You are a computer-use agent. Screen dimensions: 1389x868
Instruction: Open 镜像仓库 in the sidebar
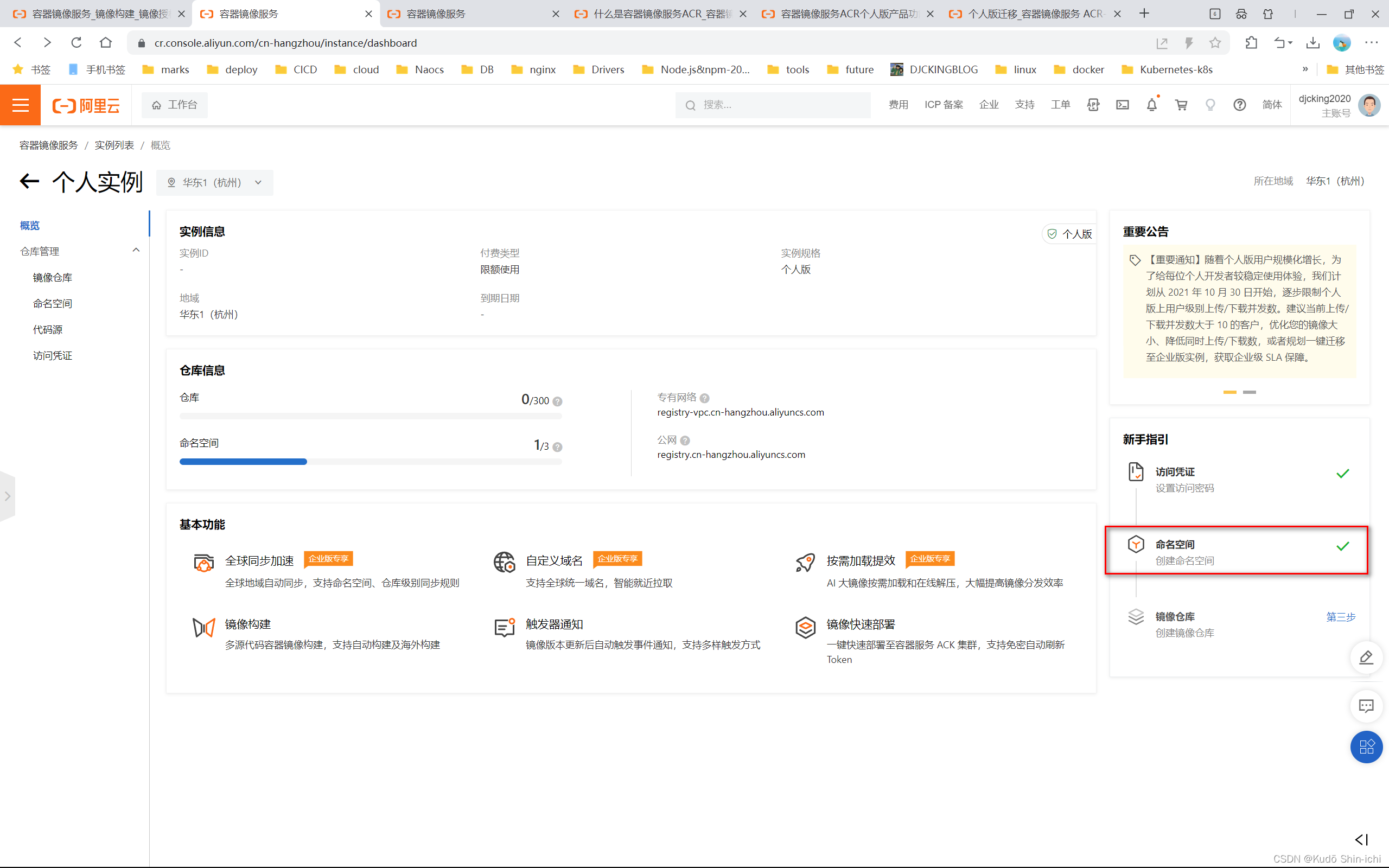click(x=52, y=278)
